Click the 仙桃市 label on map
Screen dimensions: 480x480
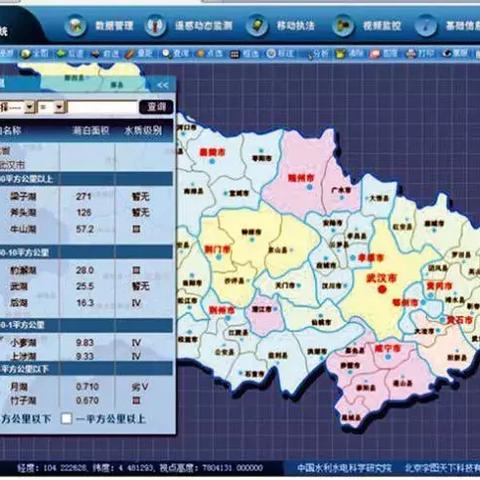tap(321, 322)
